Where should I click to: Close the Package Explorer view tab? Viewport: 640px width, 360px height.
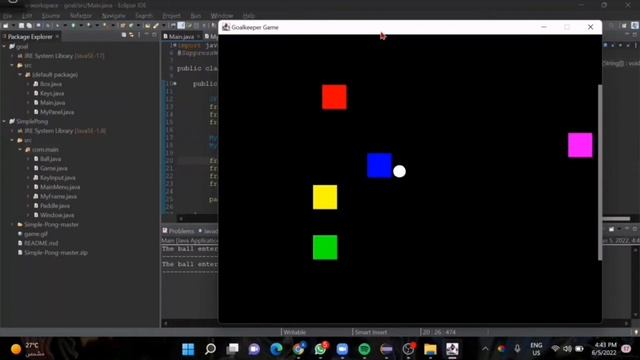[x=57, y=36]
